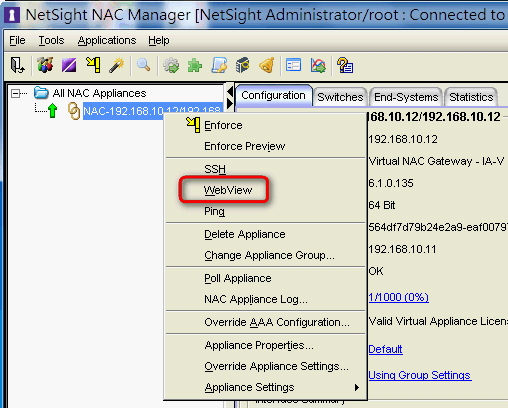Click the NetSight NAC Manager title bar icon
508x408 pixels.
point(12,15)
